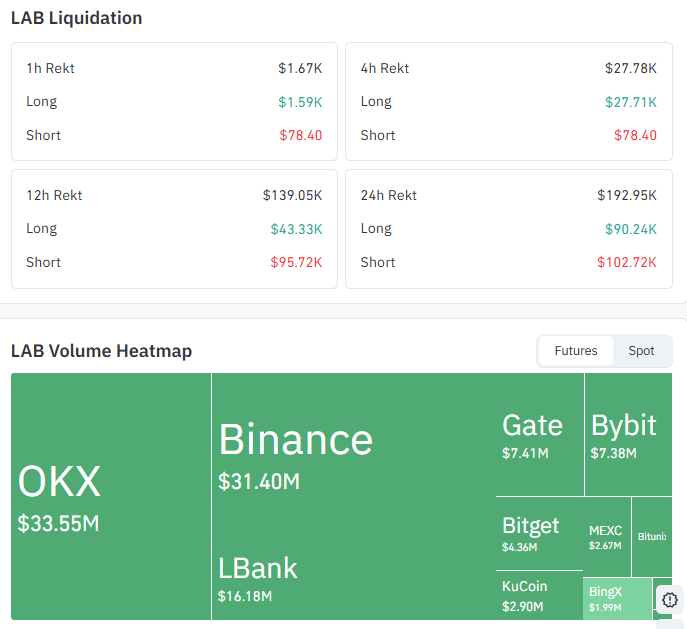
Task: Click the 4h Rekt total $27.78K
Action: click(x=631, y=68)
